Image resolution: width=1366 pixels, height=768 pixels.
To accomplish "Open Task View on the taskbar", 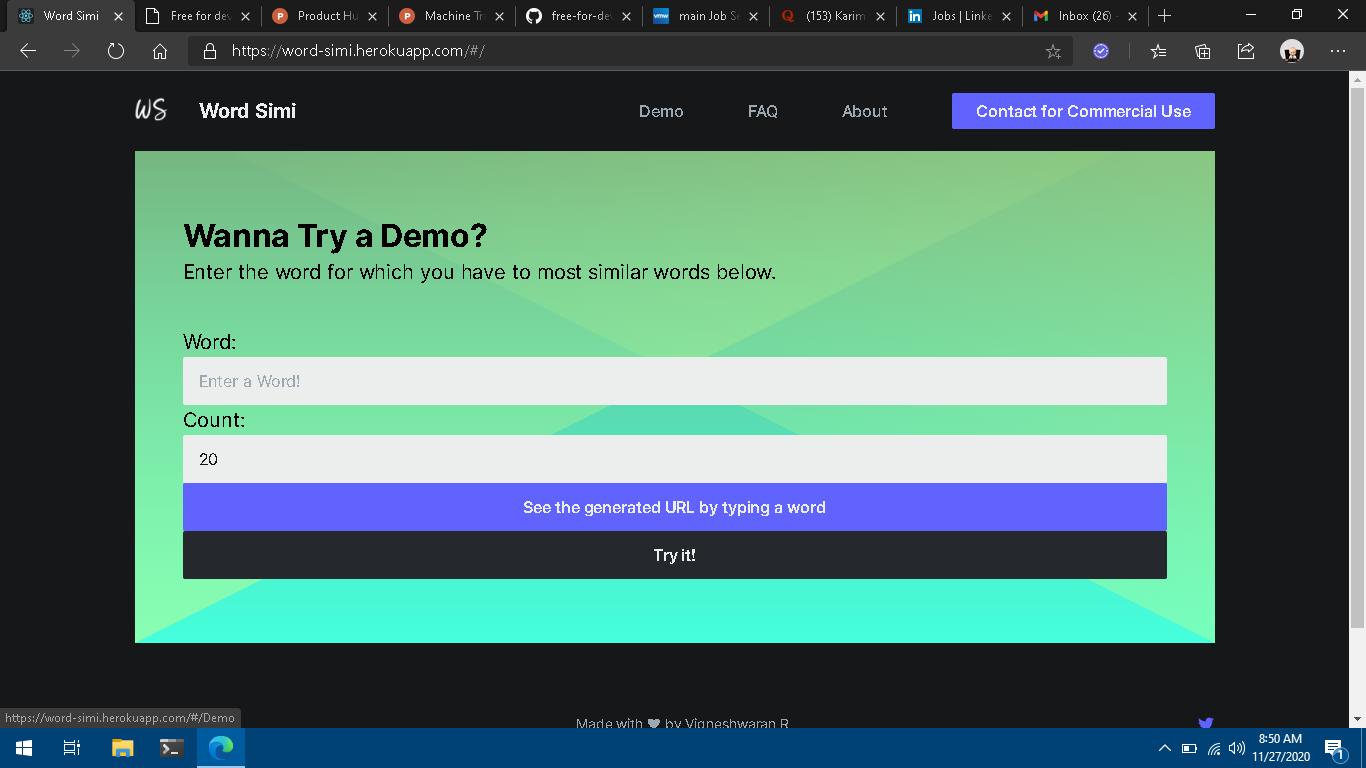I will (72, 748).
